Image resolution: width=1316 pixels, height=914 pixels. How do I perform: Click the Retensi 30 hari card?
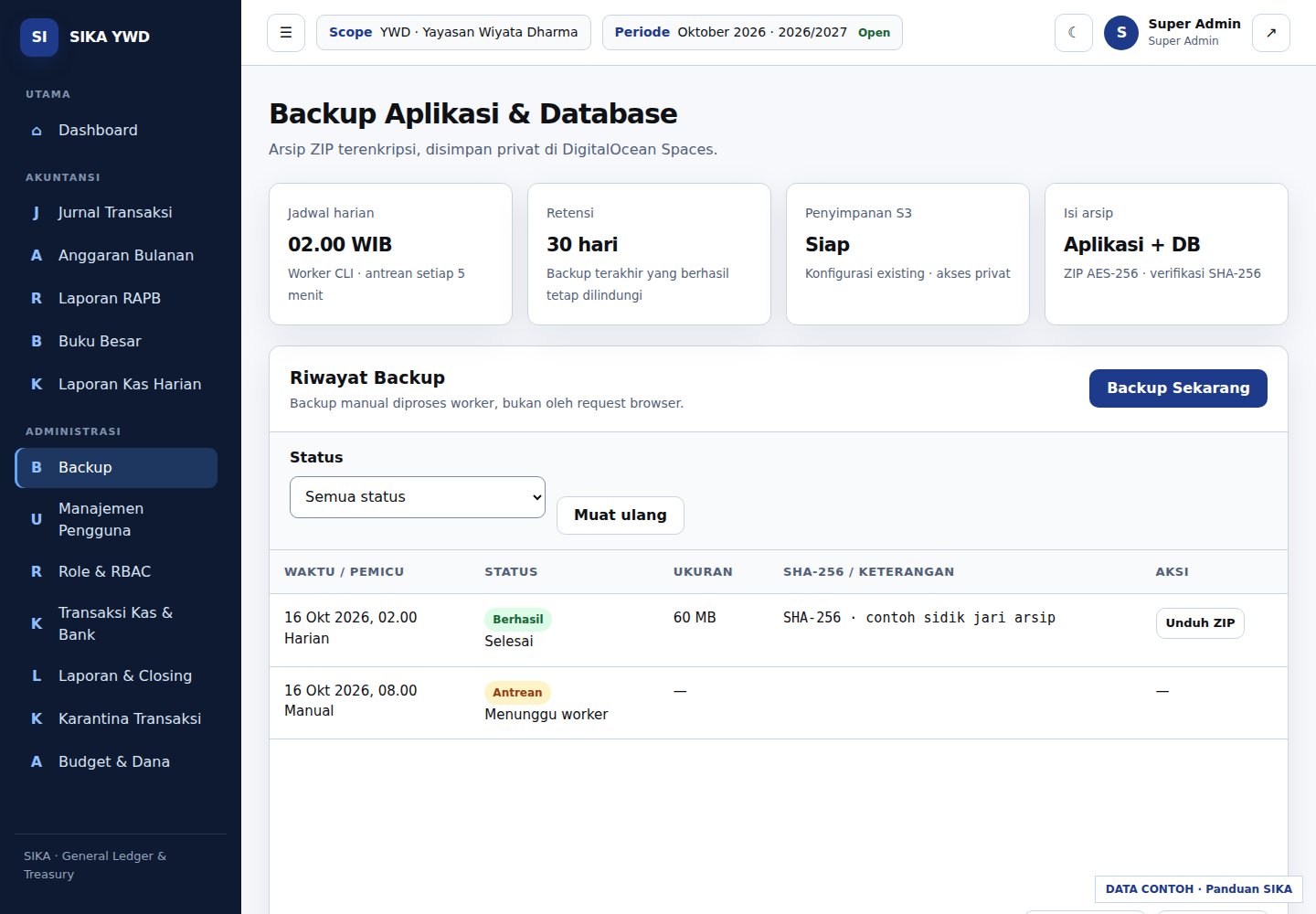pos(649,254)
